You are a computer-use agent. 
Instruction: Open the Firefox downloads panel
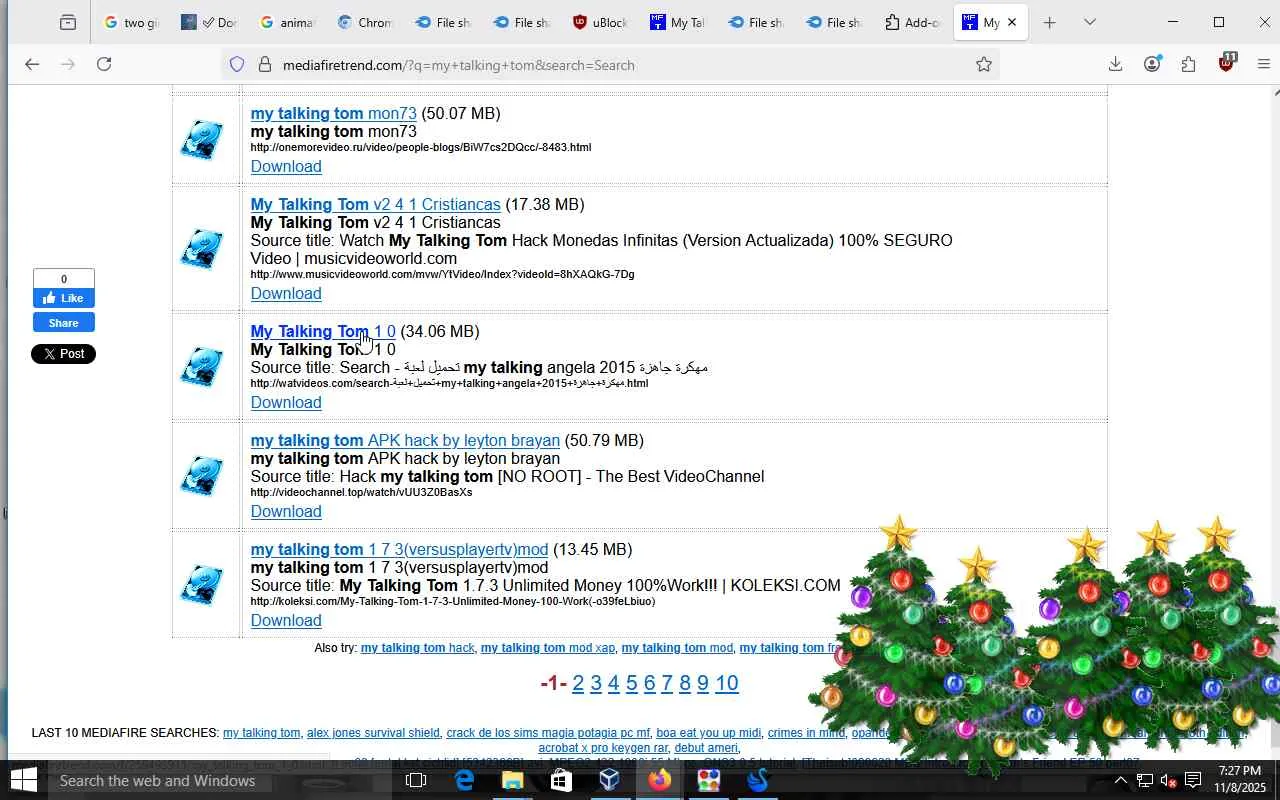point(1115,65)
